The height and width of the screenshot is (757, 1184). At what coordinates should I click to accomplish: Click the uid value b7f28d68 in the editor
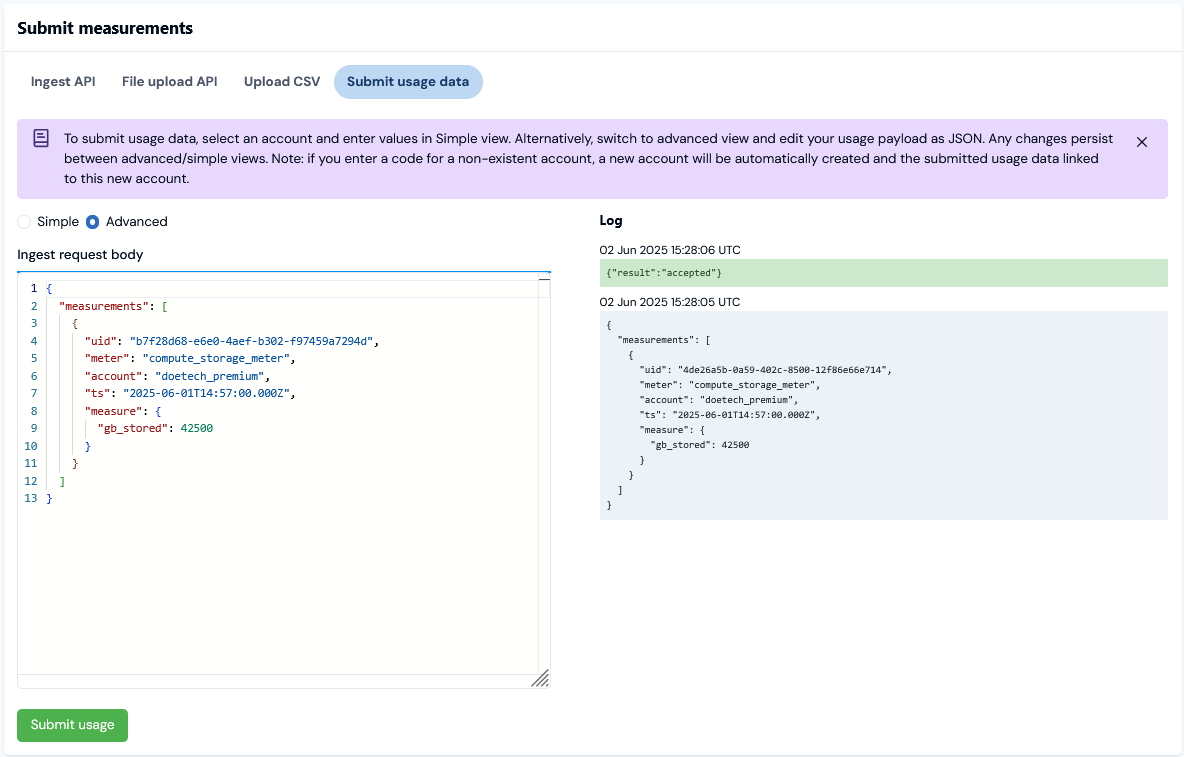(251, 341)
